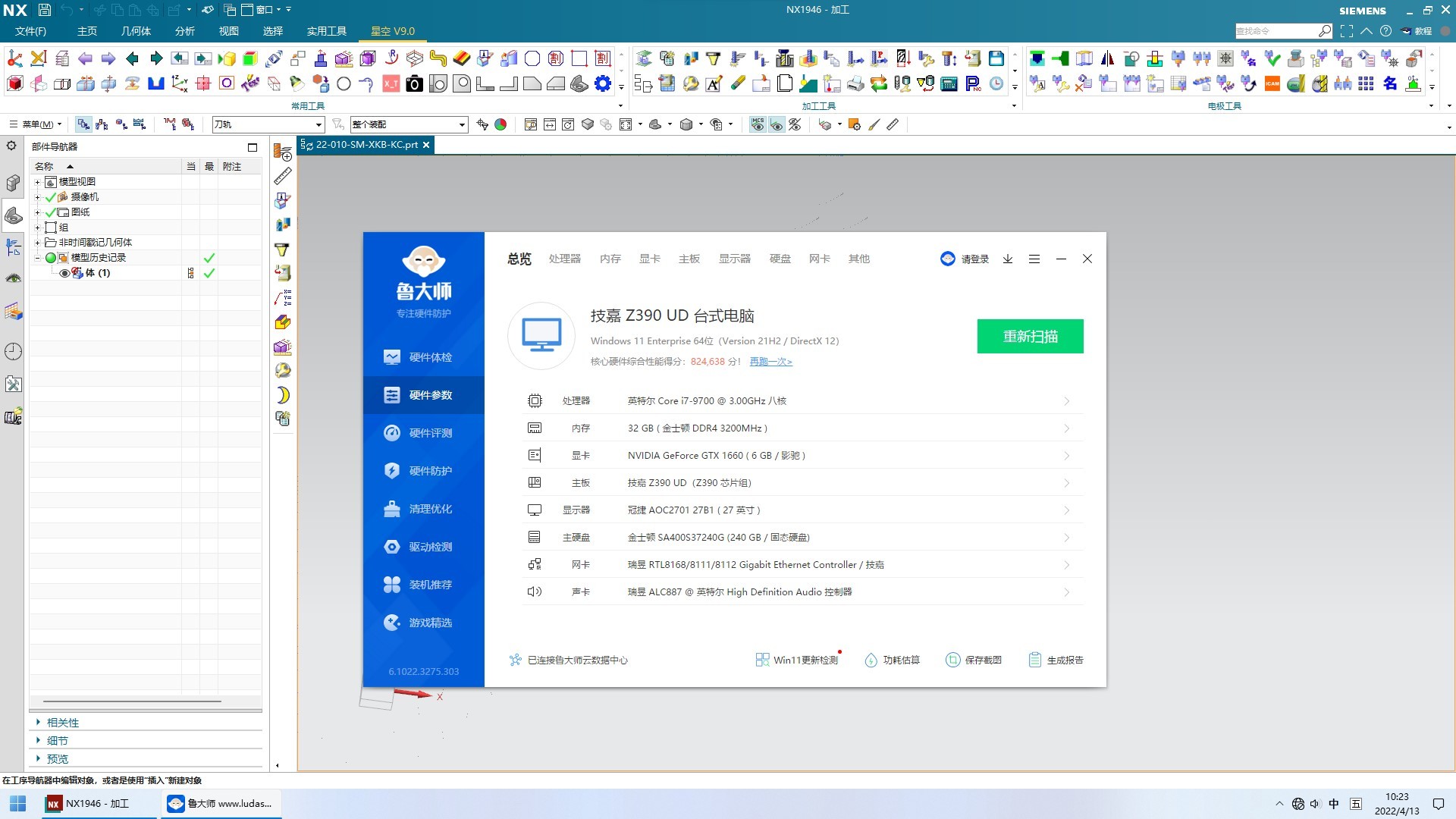Expand the 预览 section
Screen dimensions: 1456x819
[x=39, y=759]
